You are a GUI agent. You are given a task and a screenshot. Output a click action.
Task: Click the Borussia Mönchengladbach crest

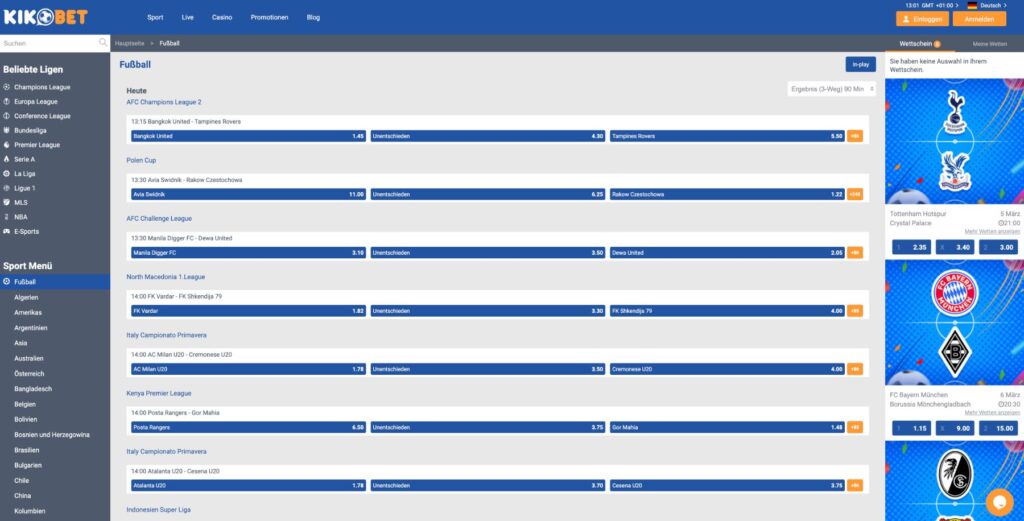pos(955,353)
